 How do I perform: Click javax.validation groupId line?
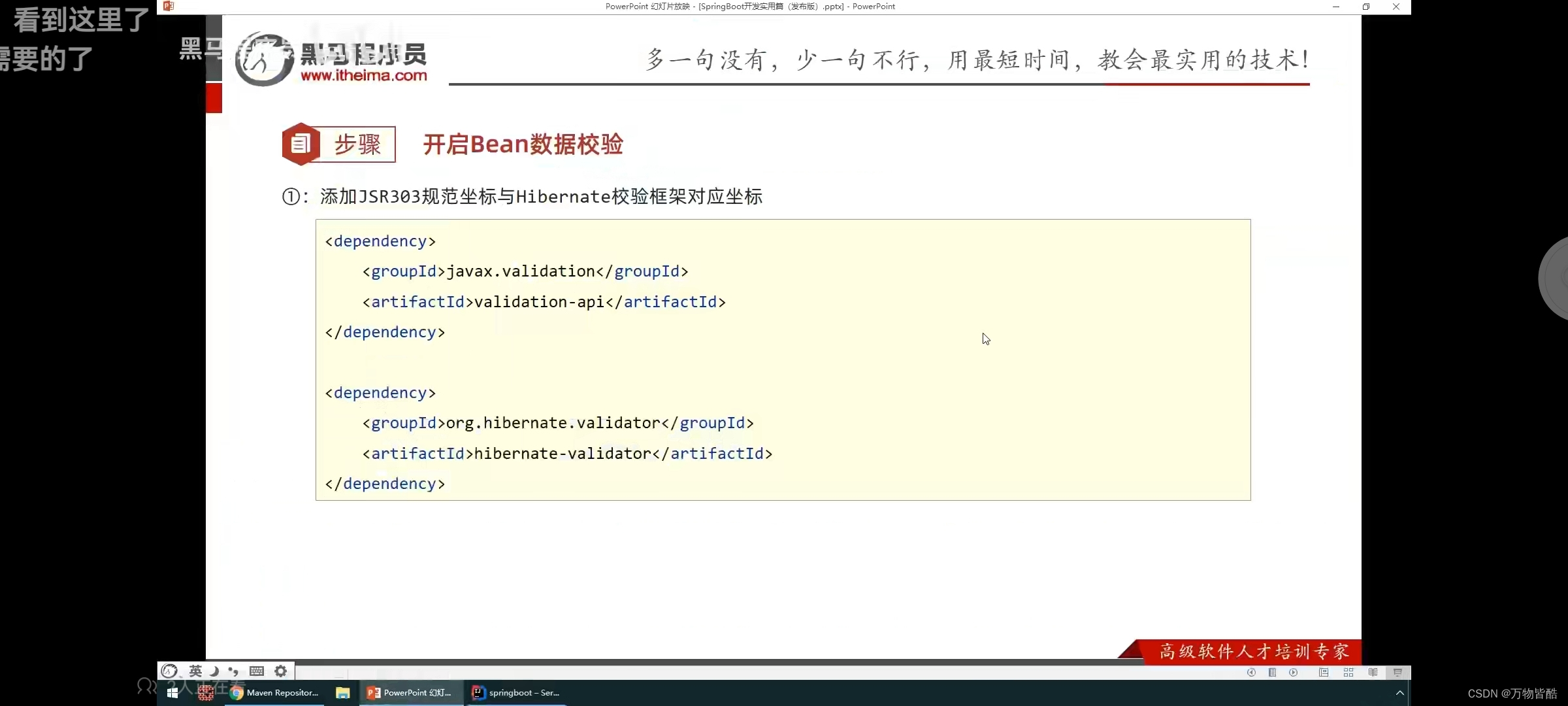pyautogui.click(x=525, y=271)
